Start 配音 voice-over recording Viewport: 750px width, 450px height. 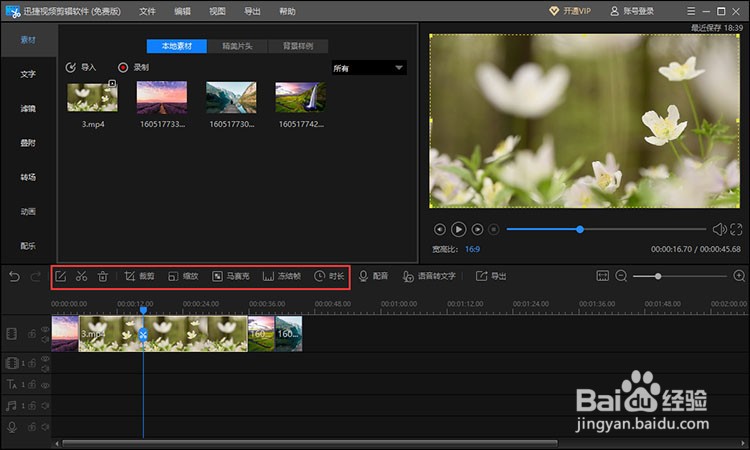373,276
